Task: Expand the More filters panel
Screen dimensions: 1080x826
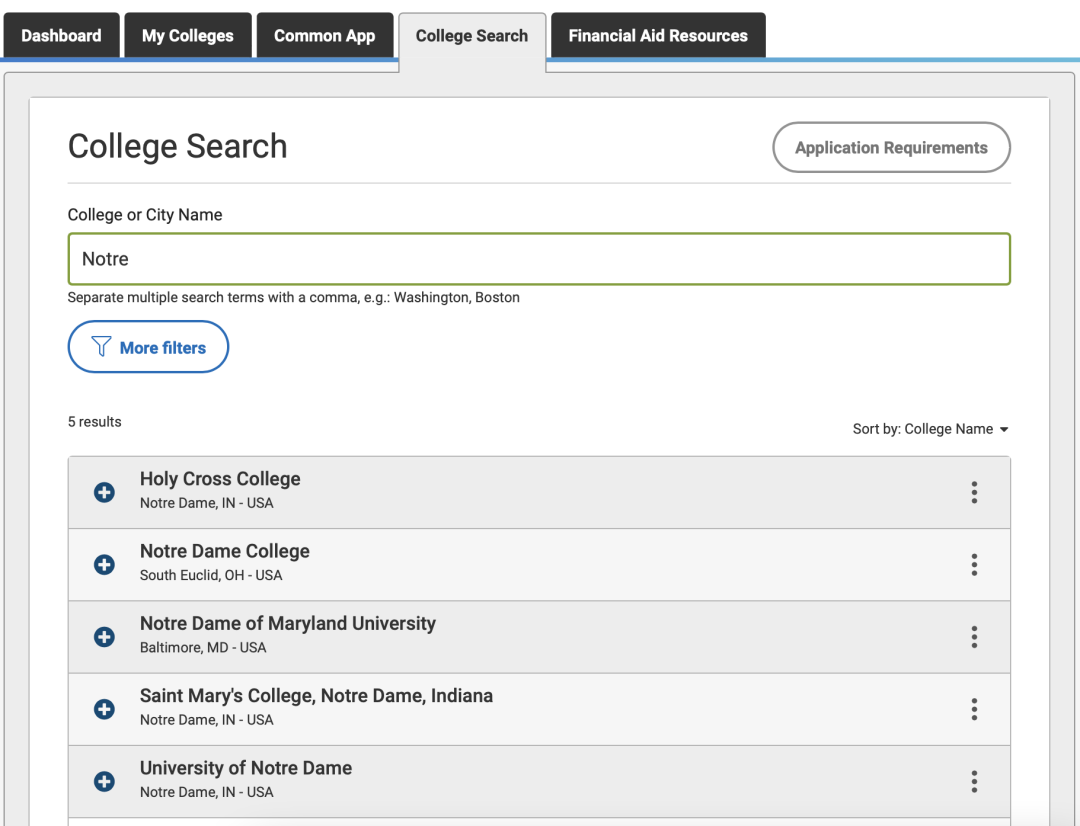Action: pyautogui.click(x=148, y=347)
